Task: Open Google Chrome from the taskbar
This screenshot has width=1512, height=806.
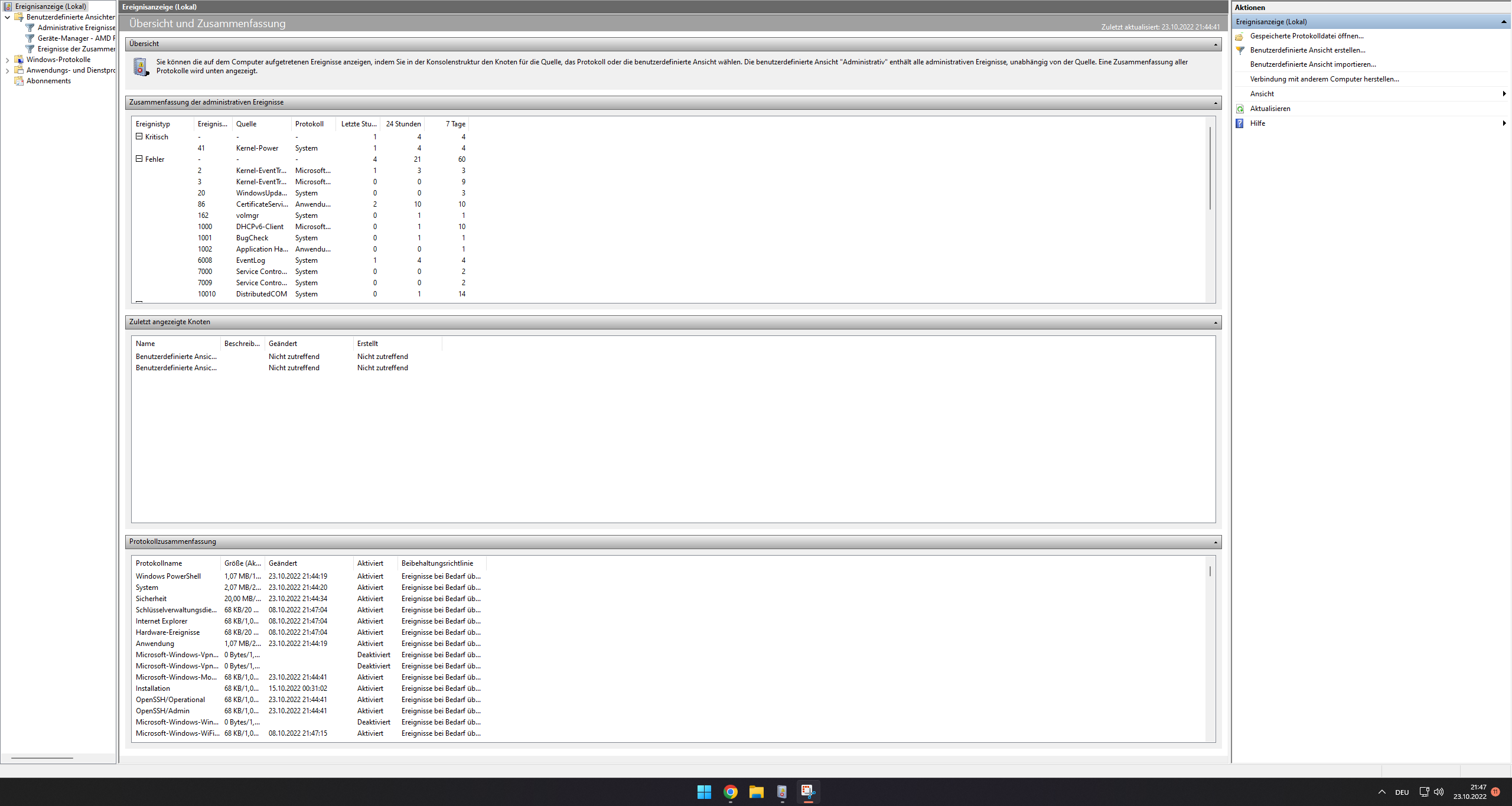Action: (731, 792)
